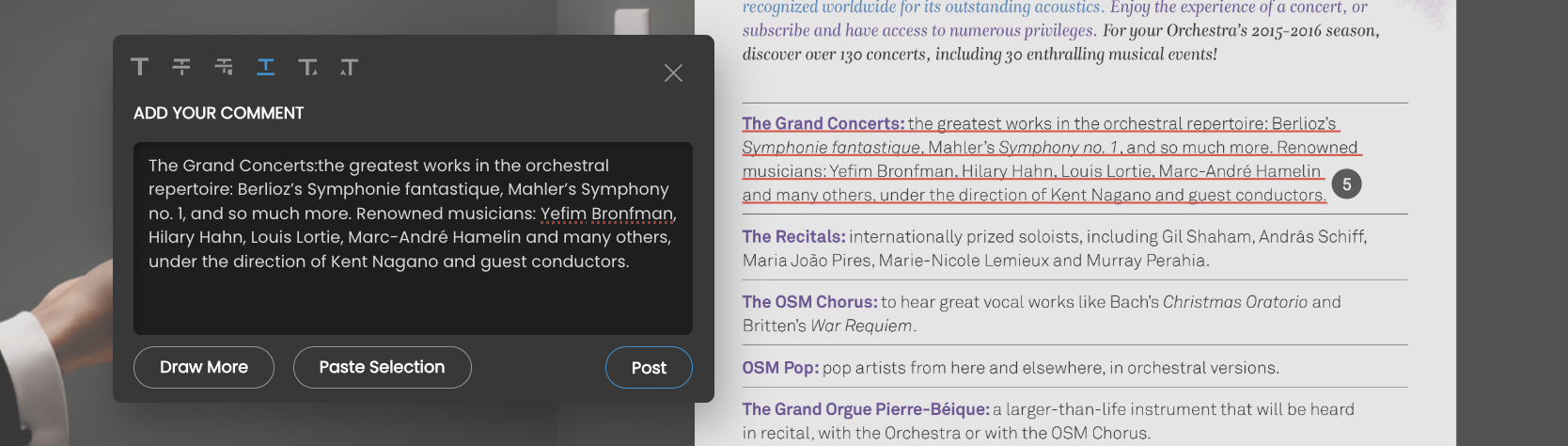Close the Add Your Comment dialog
Screen dimensions: 1568x446
click(x=673, y=73)
